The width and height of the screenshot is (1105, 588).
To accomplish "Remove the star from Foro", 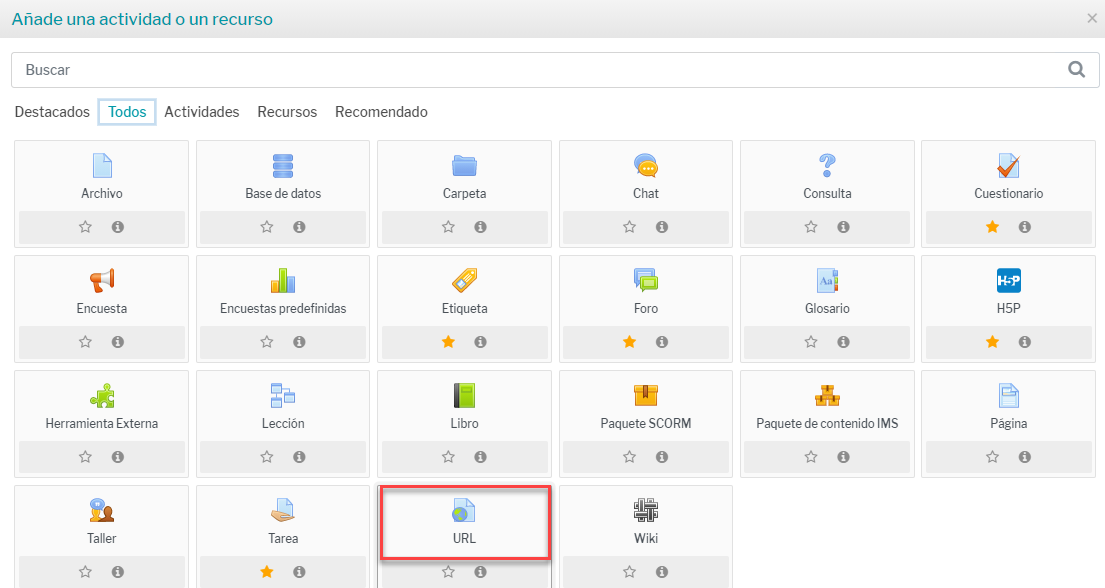I will (x=629, y=342).
